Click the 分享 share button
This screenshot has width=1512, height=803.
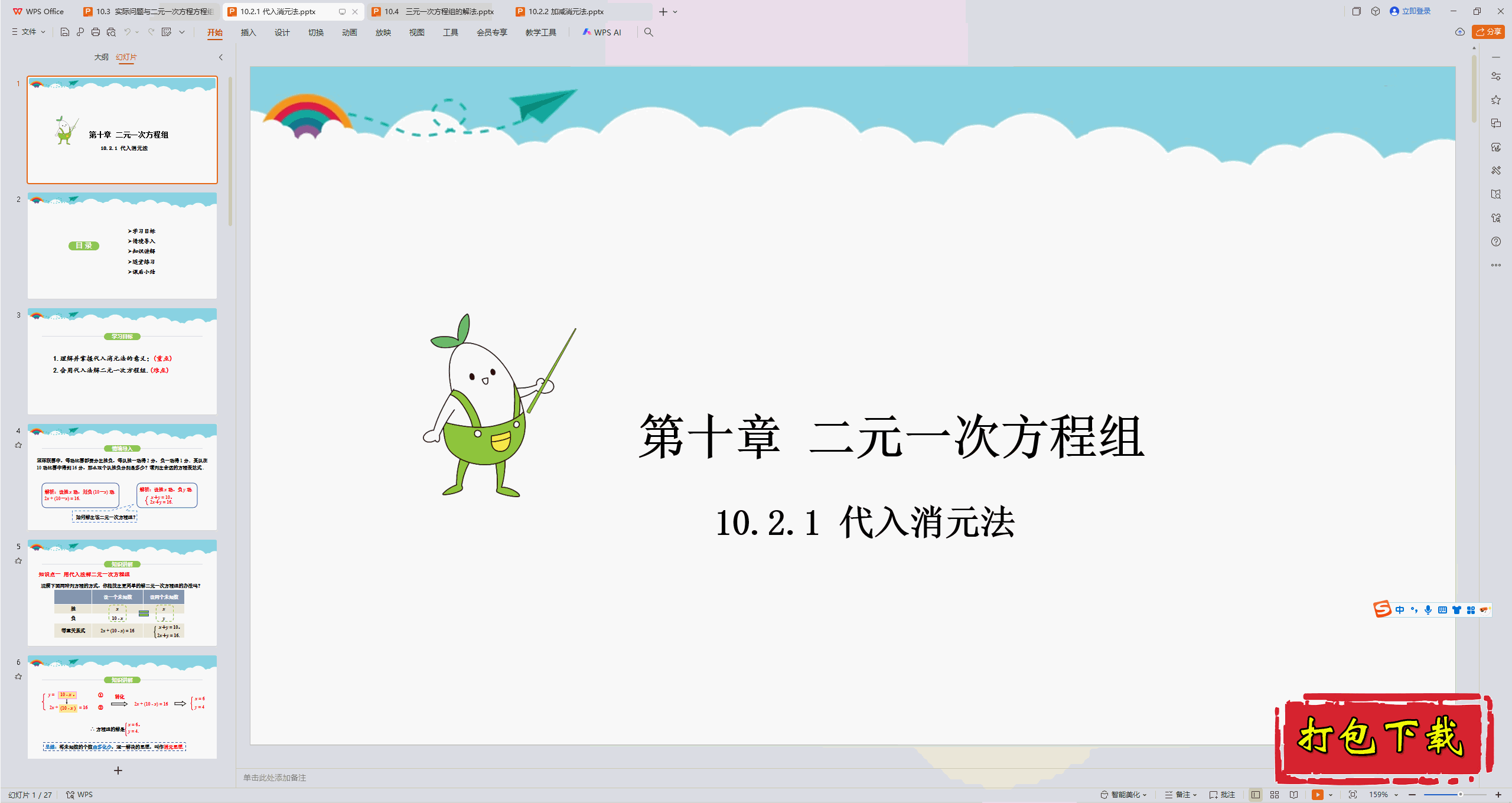[x=1488, y=32]
